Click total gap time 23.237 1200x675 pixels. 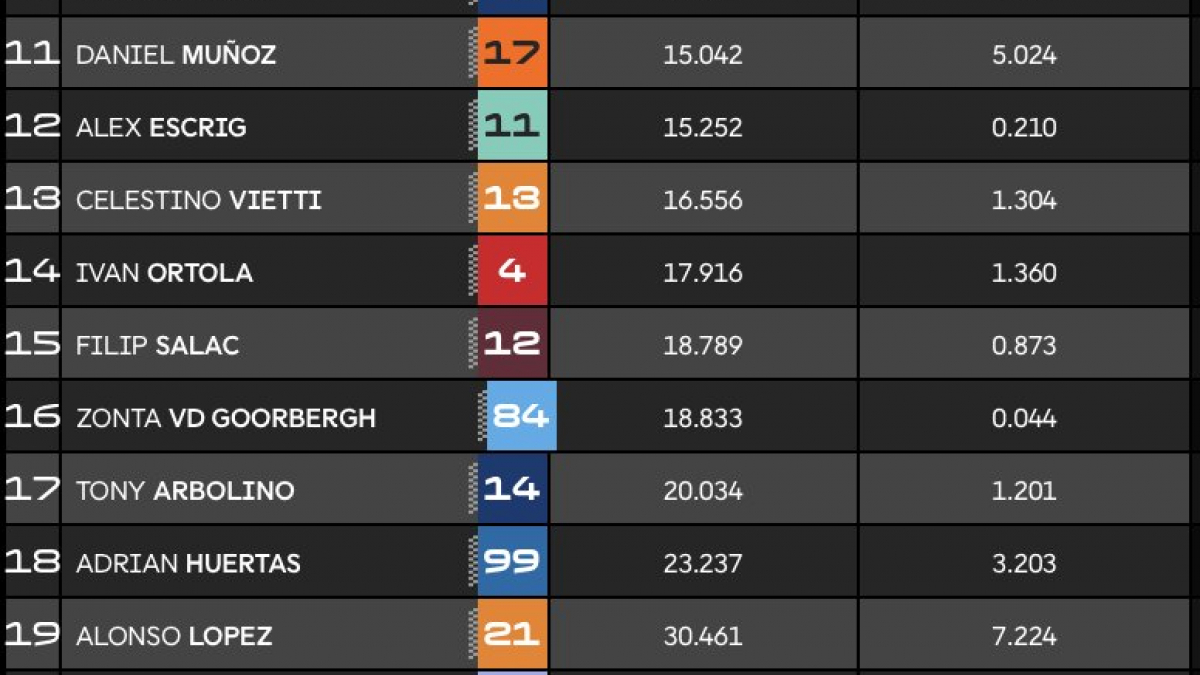(703, 563)
